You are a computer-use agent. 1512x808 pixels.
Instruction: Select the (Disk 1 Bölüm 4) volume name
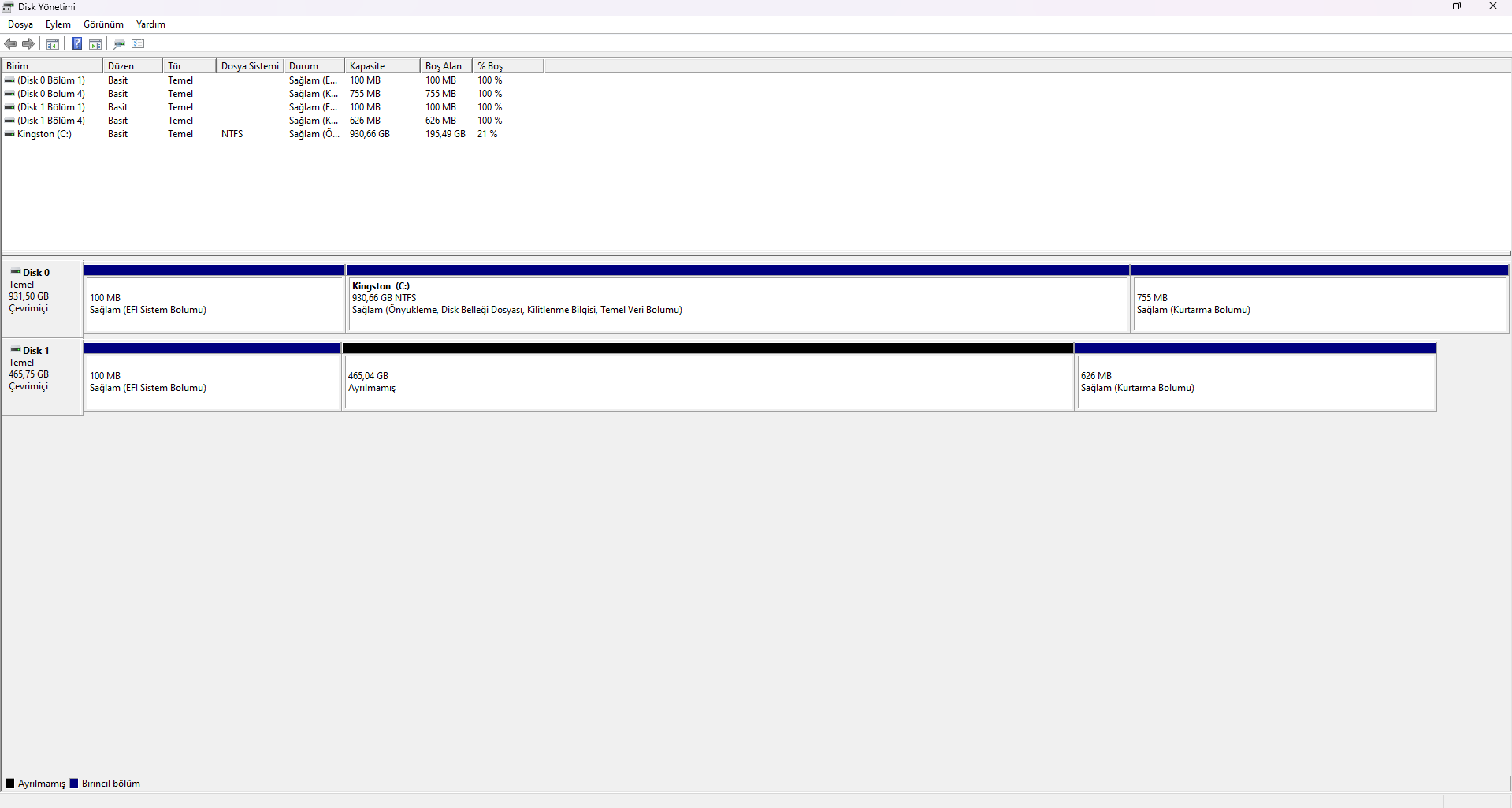click(x=51, y=121)
